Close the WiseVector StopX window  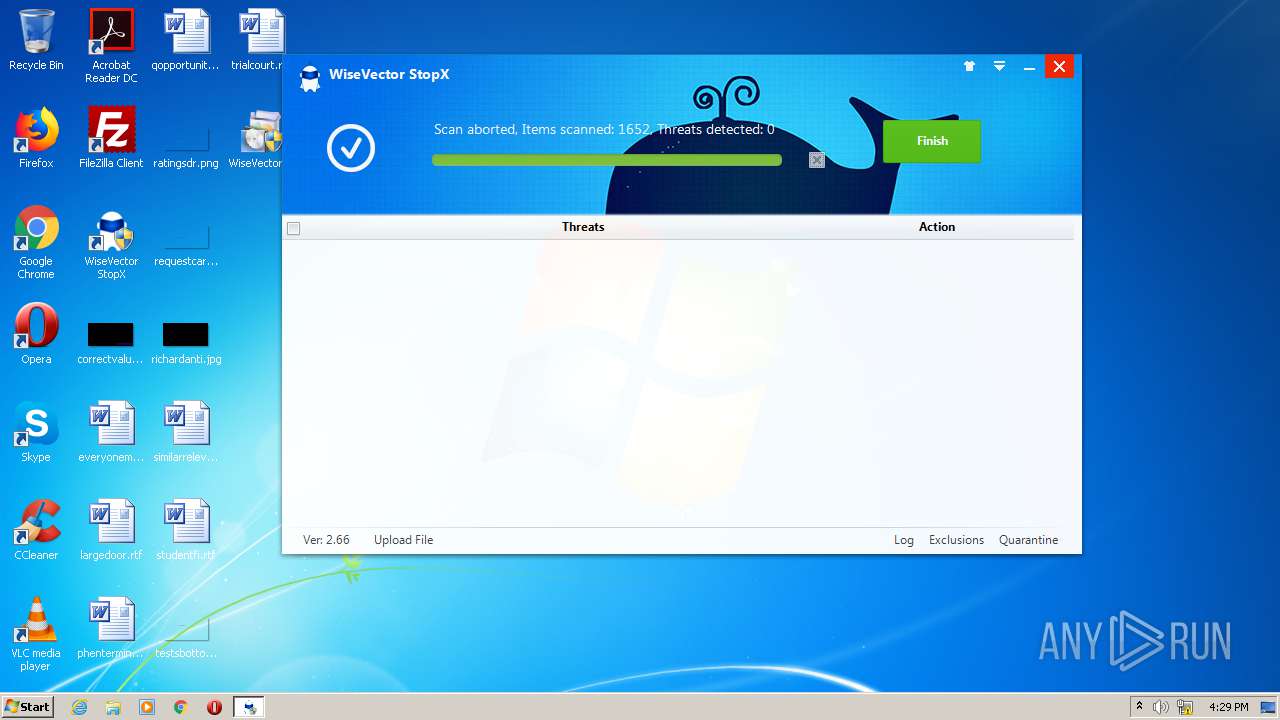(x=1059, y=67)
